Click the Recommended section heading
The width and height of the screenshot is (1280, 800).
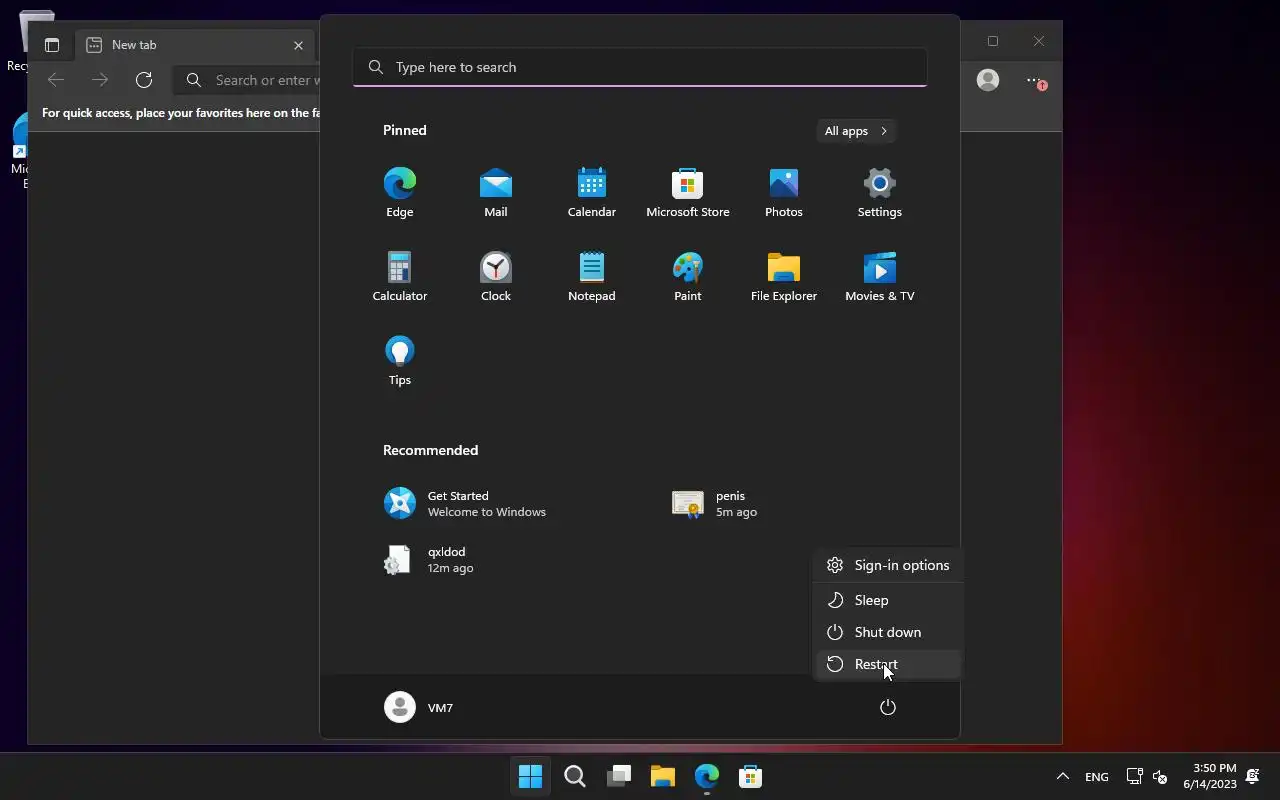coord(431,450)
